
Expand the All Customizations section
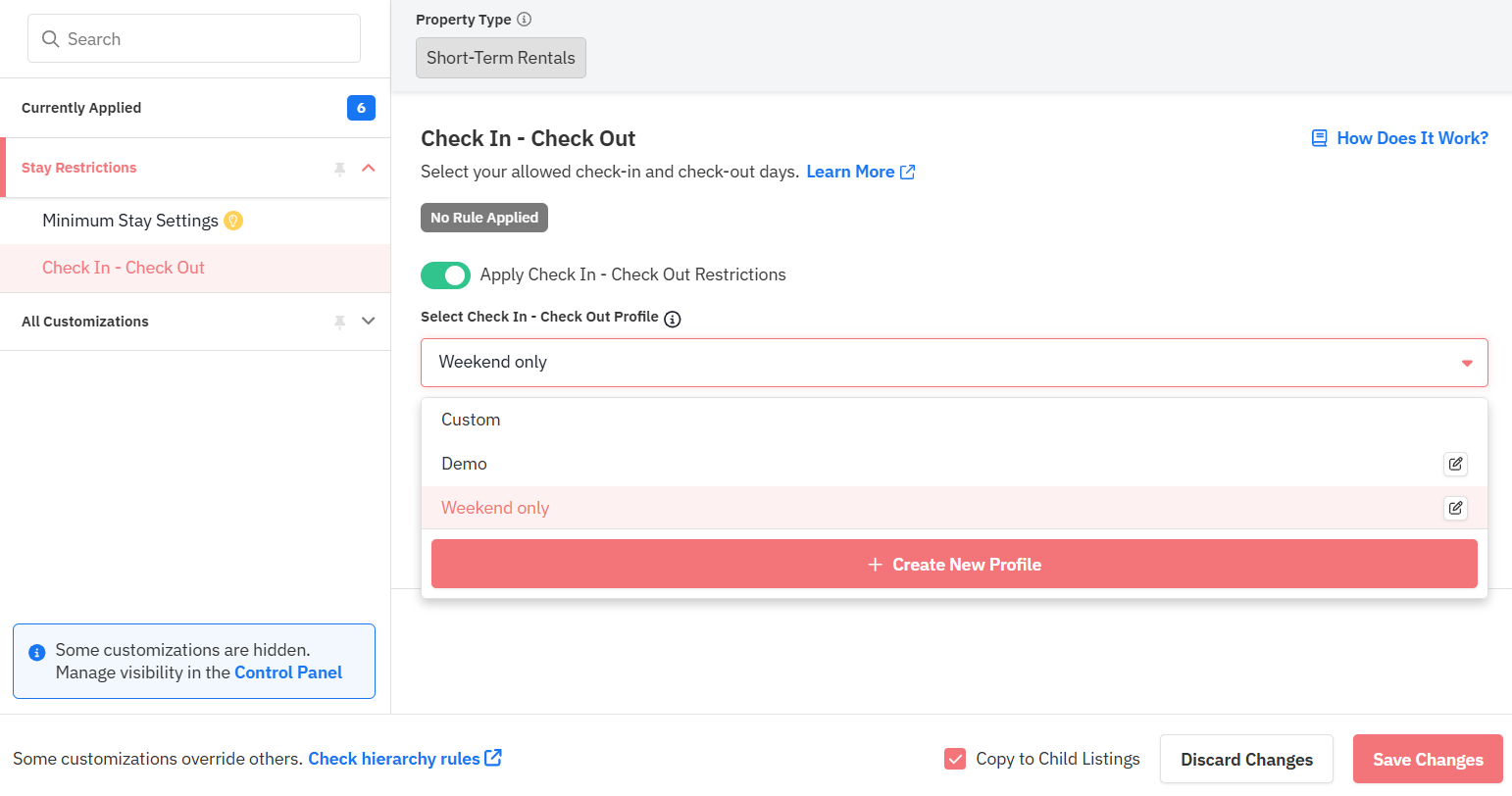point(369,321)
